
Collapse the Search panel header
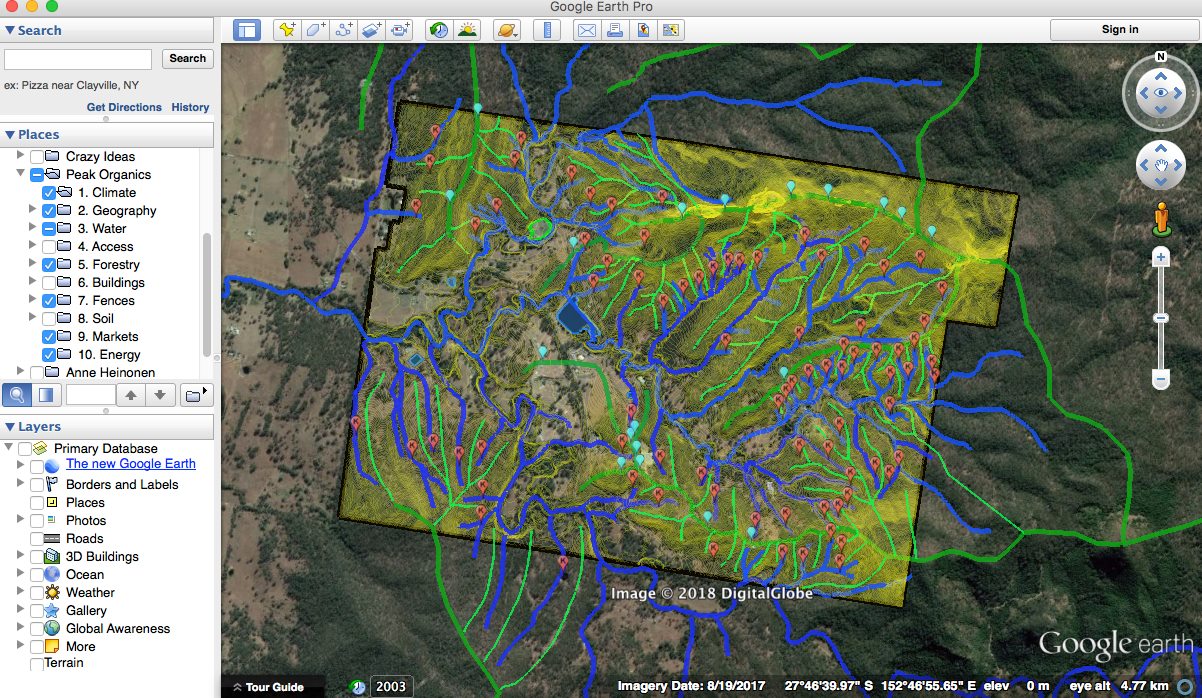point(107,30)
